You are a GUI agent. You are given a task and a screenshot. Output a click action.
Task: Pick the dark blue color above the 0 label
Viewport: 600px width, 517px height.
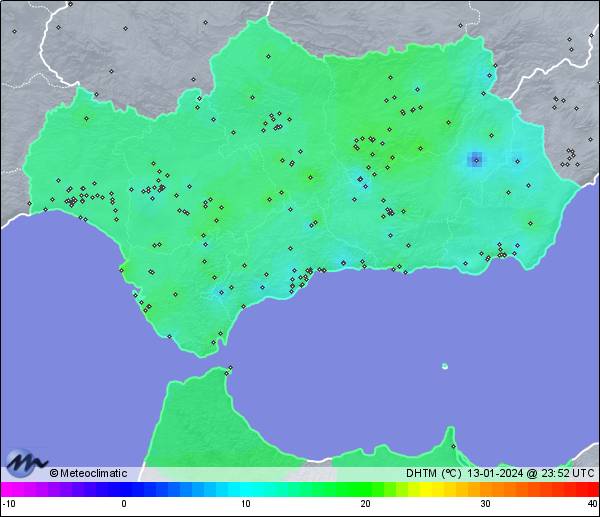pyautogui.click(x=124, y=489)
